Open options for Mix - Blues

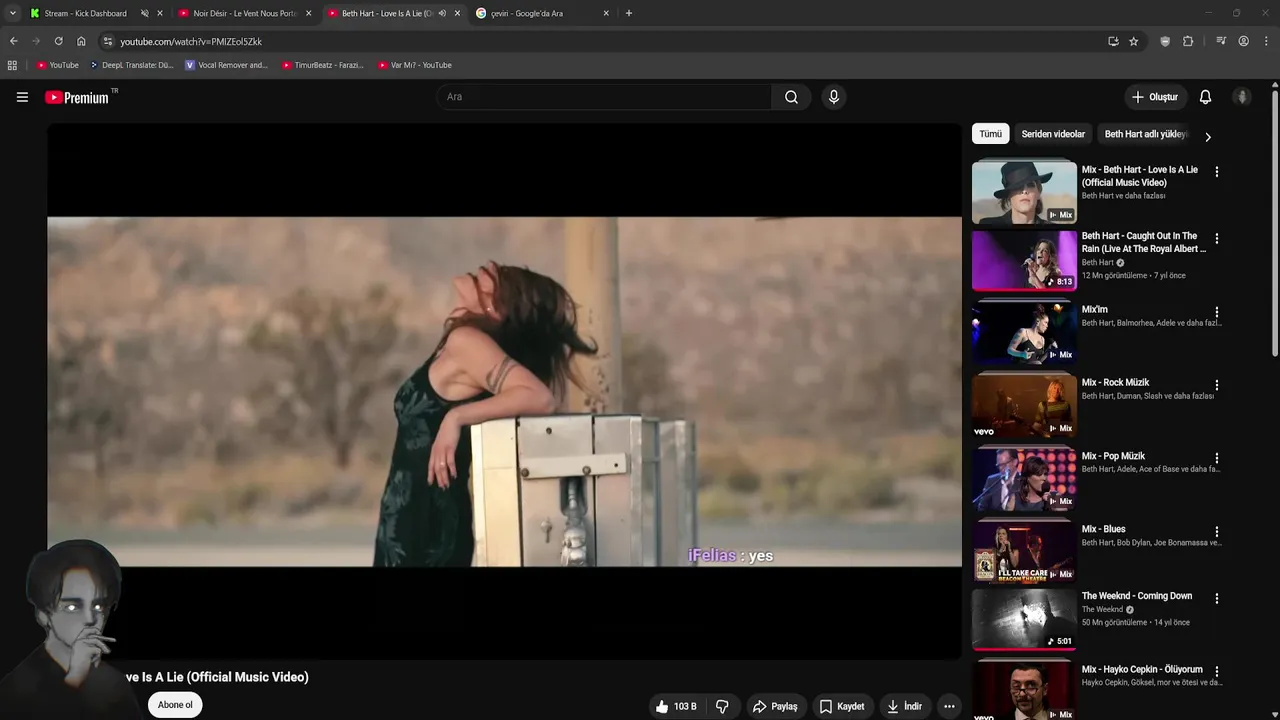point(1217,532)
